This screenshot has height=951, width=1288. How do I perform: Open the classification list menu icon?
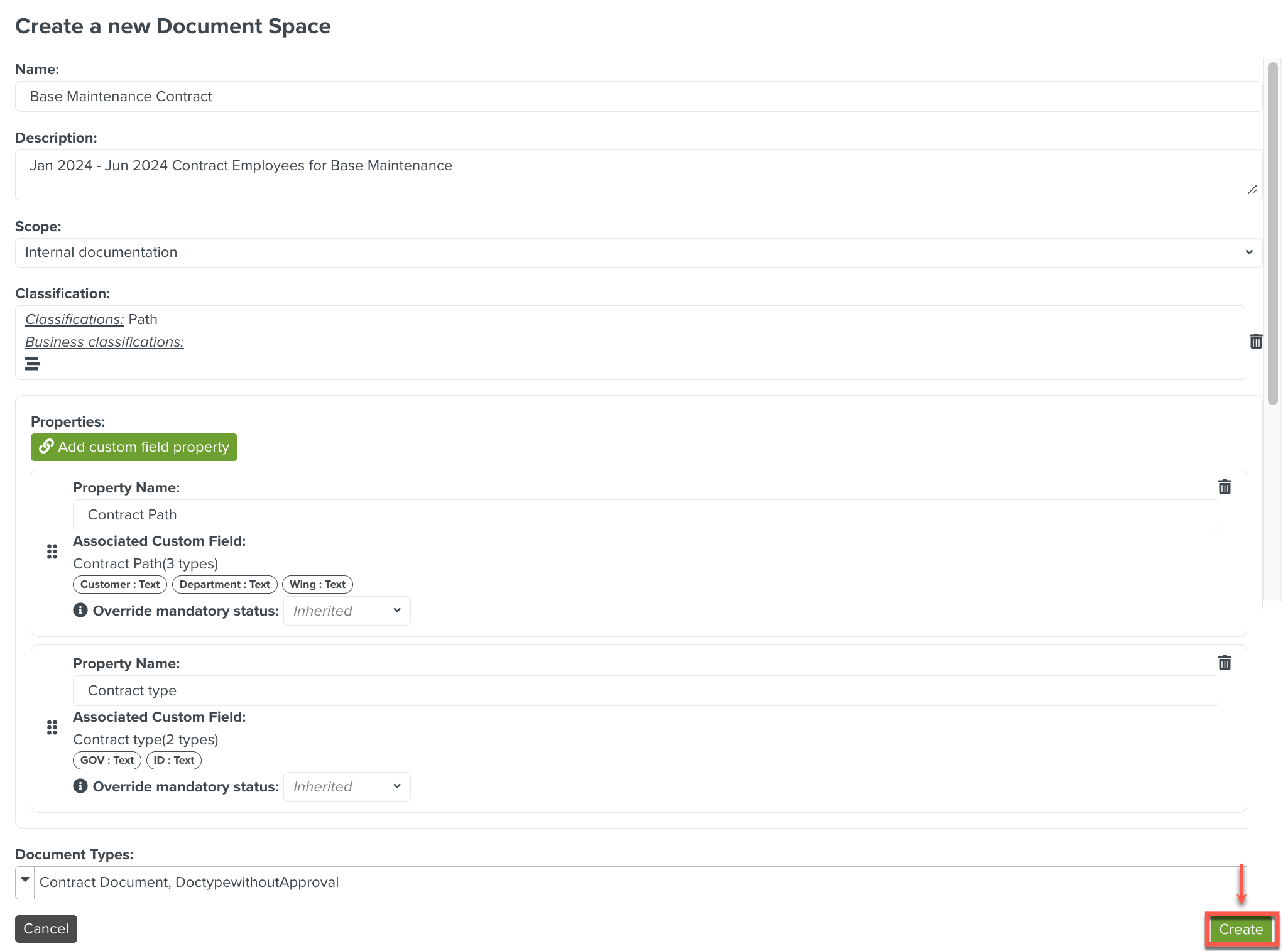(33, 364)
